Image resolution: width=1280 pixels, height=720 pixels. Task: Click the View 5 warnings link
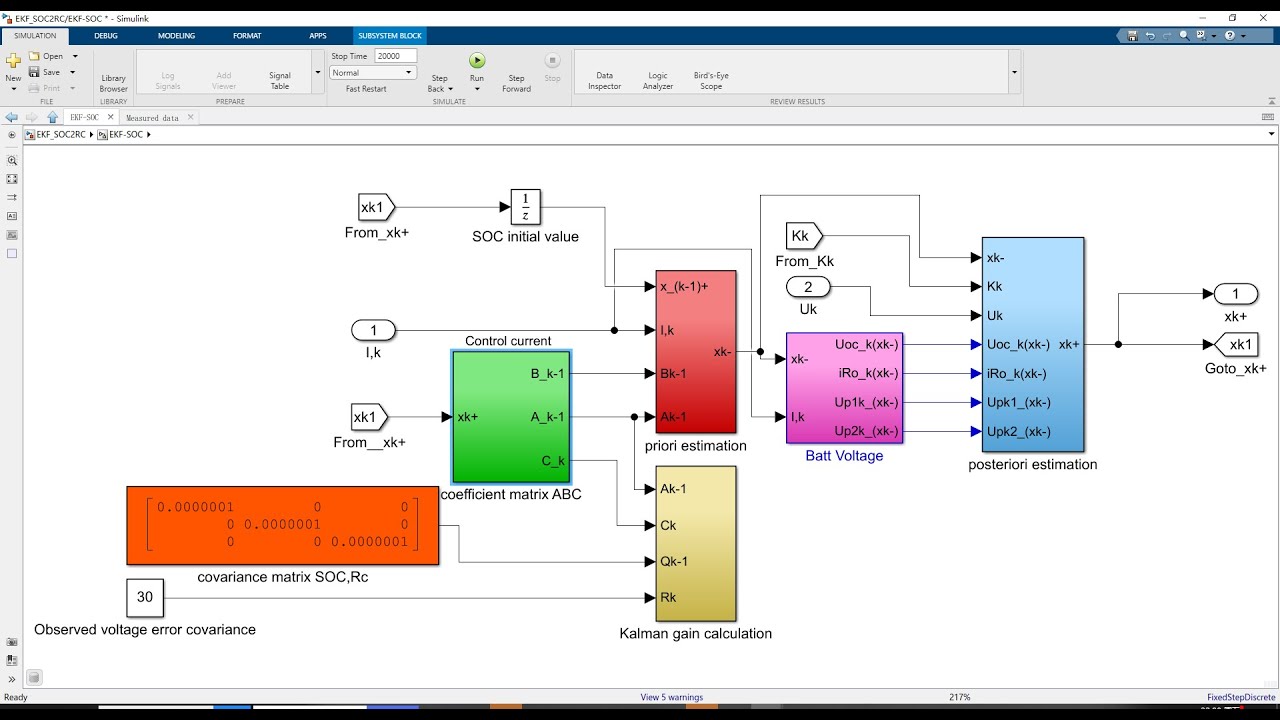[671, 697]
